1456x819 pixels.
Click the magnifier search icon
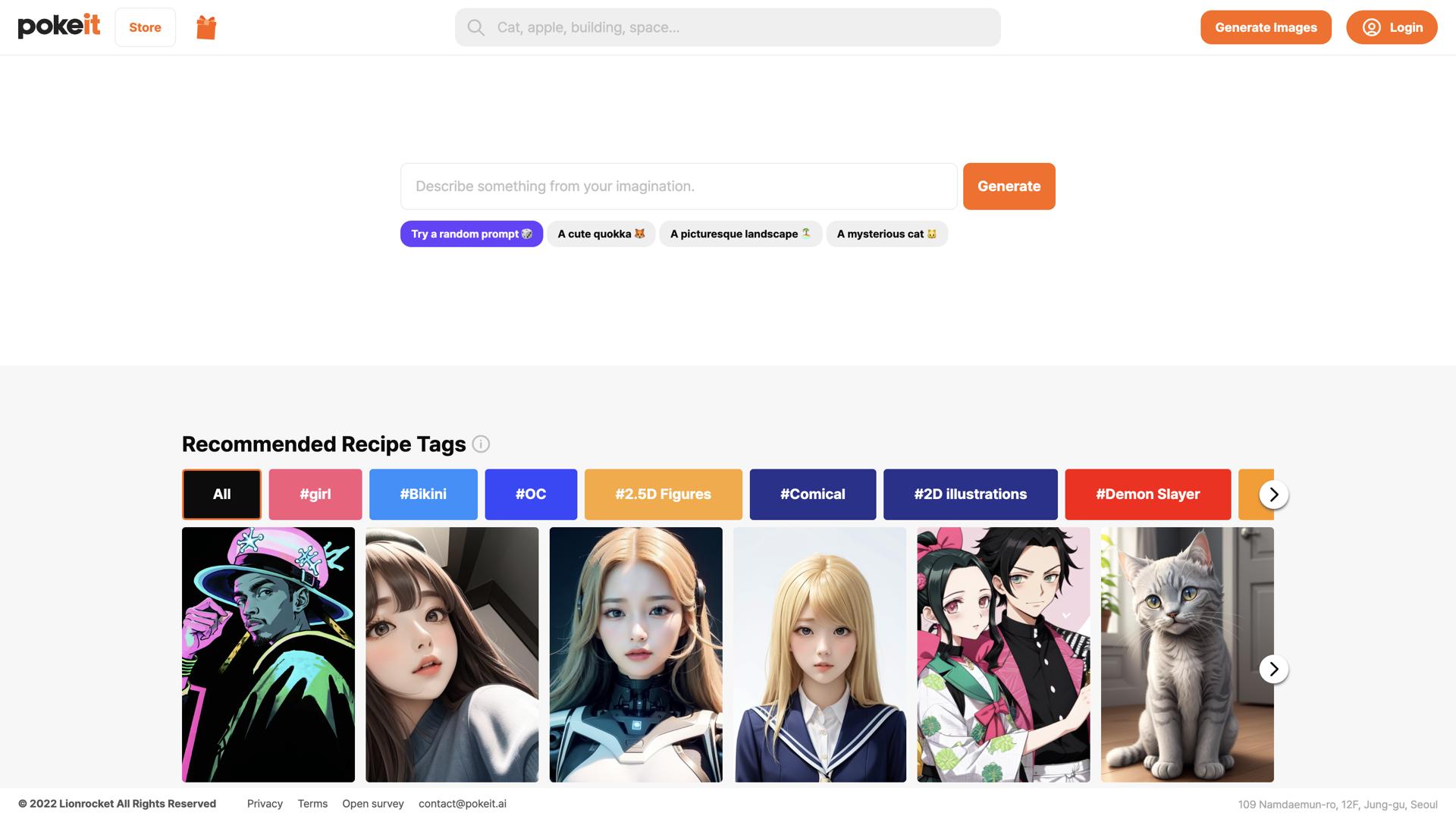(475, 27)
